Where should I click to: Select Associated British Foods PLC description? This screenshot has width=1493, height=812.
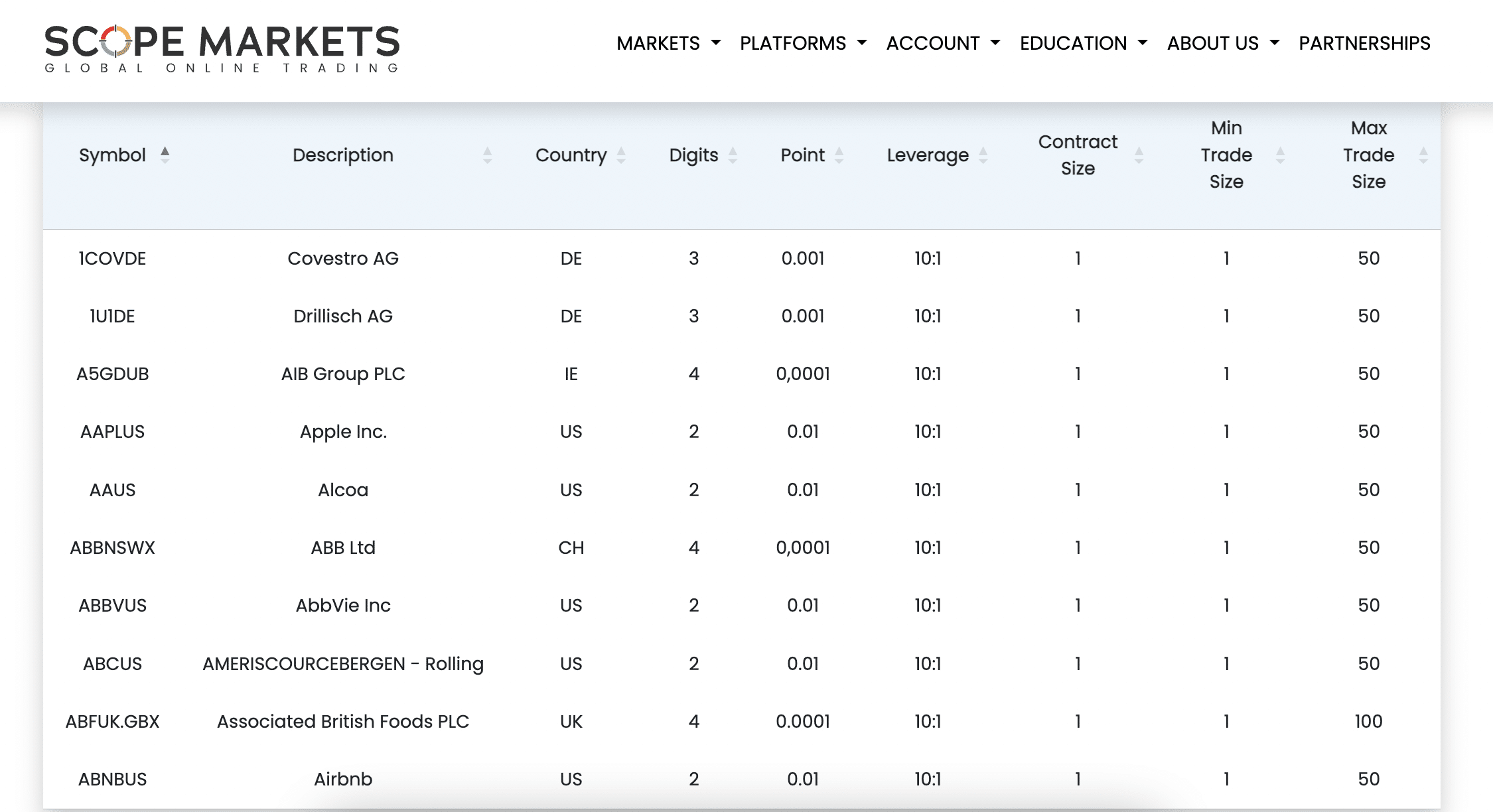point(343,722)
